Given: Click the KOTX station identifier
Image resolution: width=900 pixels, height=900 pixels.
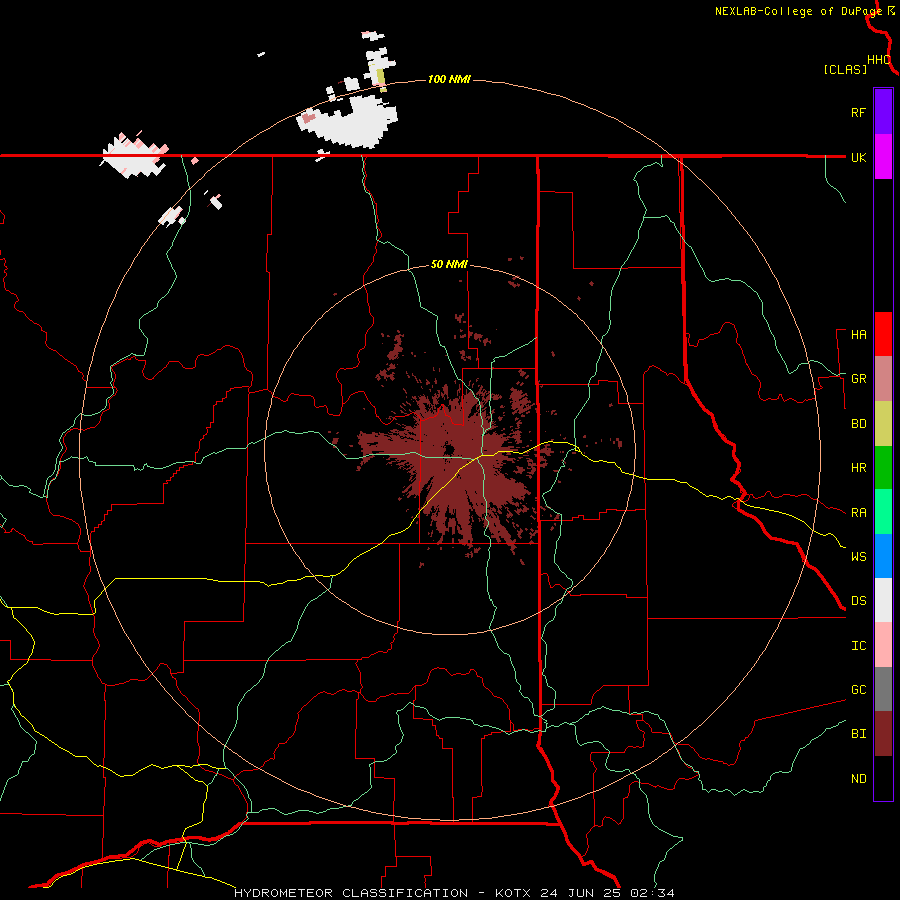Looking at the screenshot, I should point(514,893).
